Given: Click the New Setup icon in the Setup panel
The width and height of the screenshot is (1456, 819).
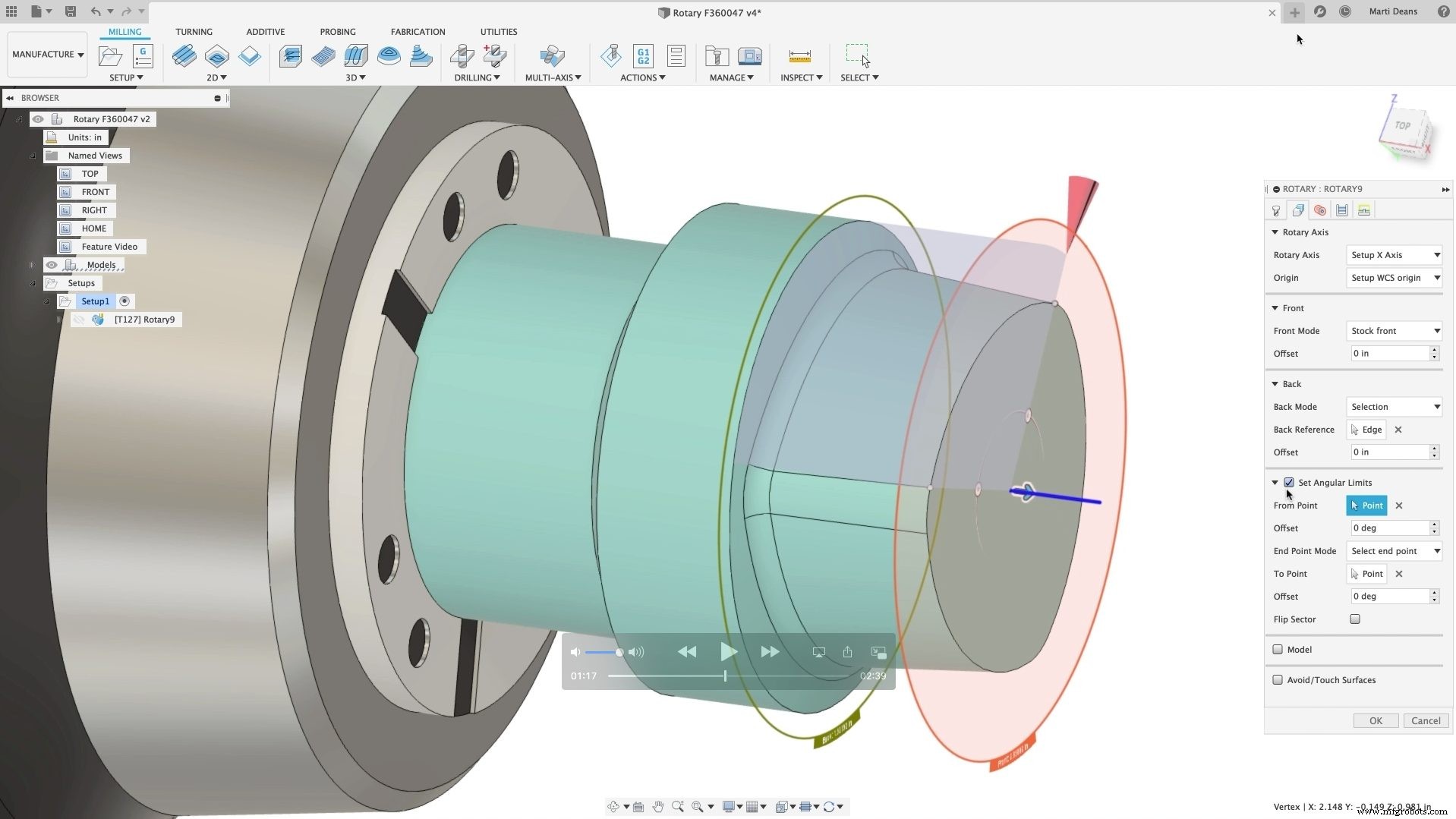Looking at the screenshot, I should [x=110, y=56].
